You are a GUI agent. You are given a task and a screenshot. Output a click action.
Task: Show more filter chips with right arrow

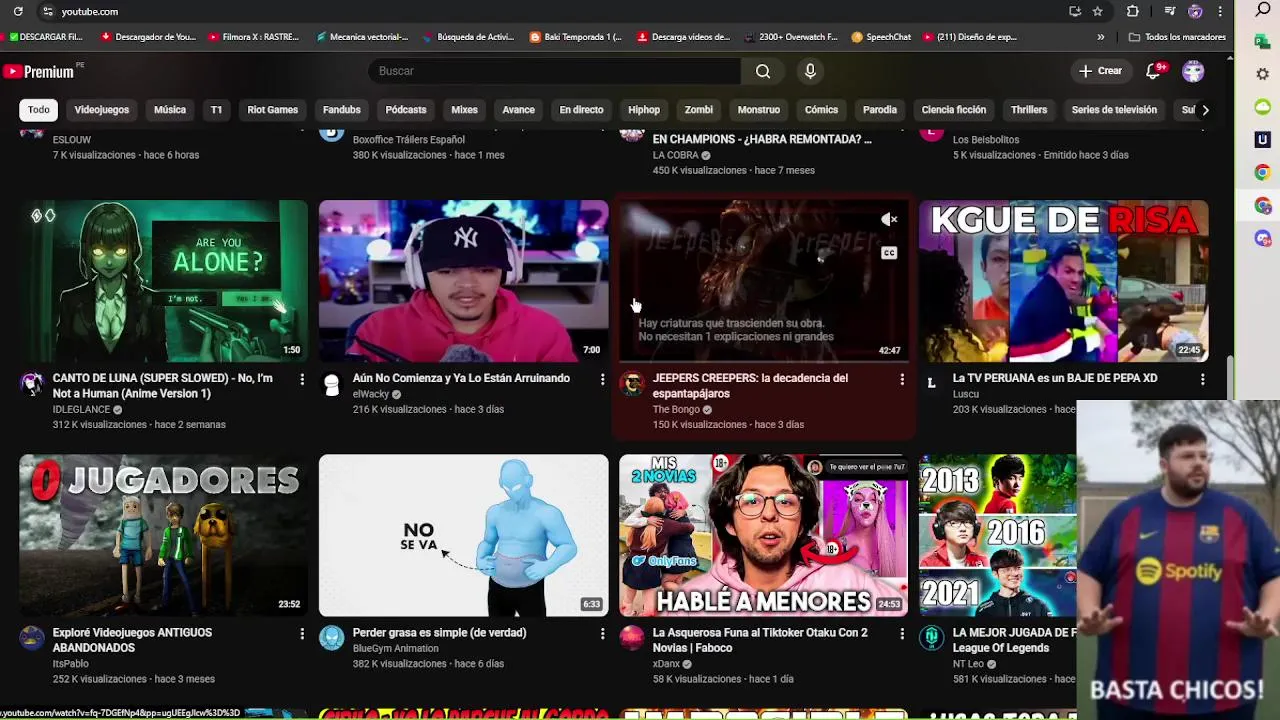1205,110
